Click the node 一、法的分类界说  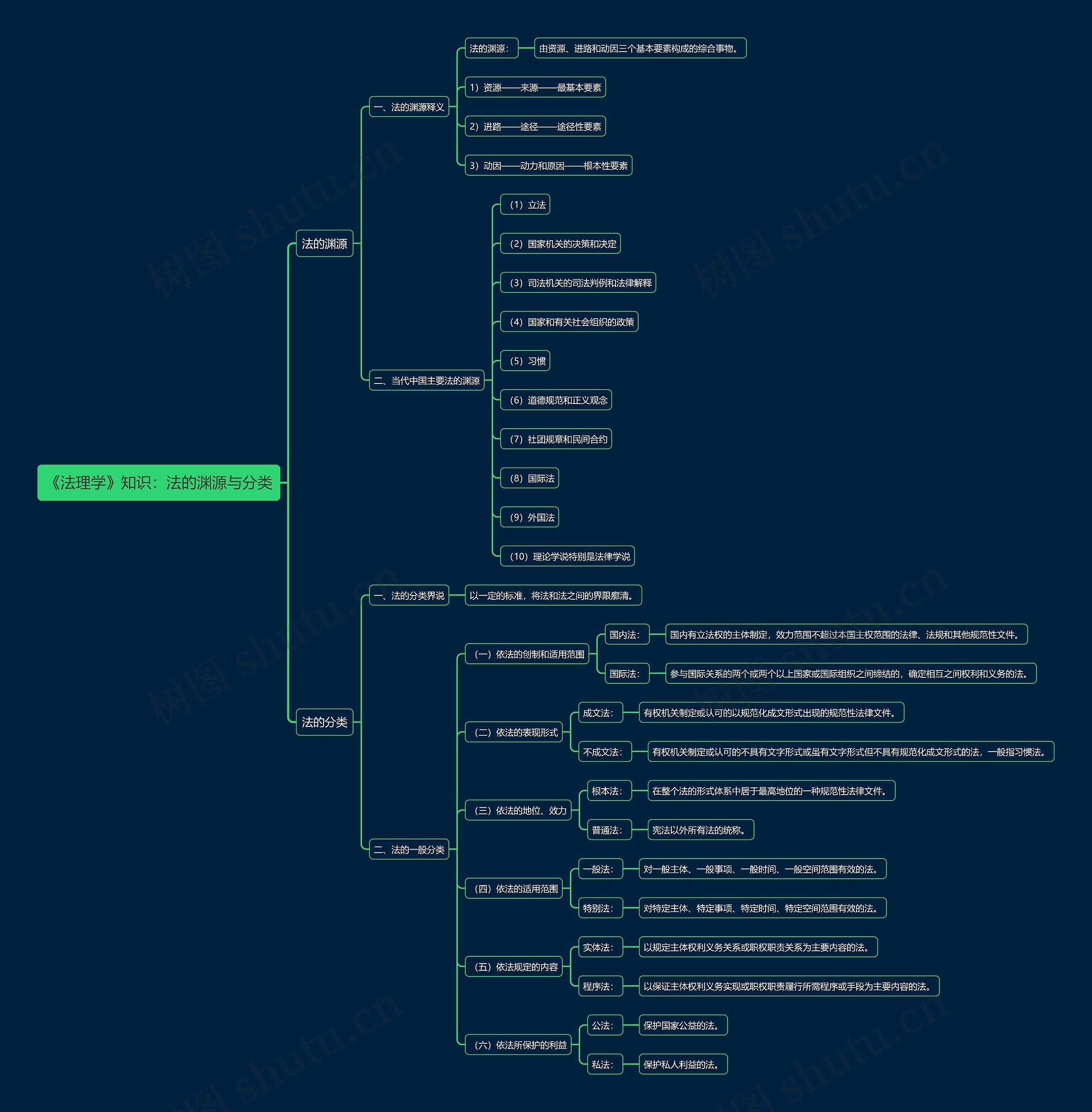[x=408, y=595]
